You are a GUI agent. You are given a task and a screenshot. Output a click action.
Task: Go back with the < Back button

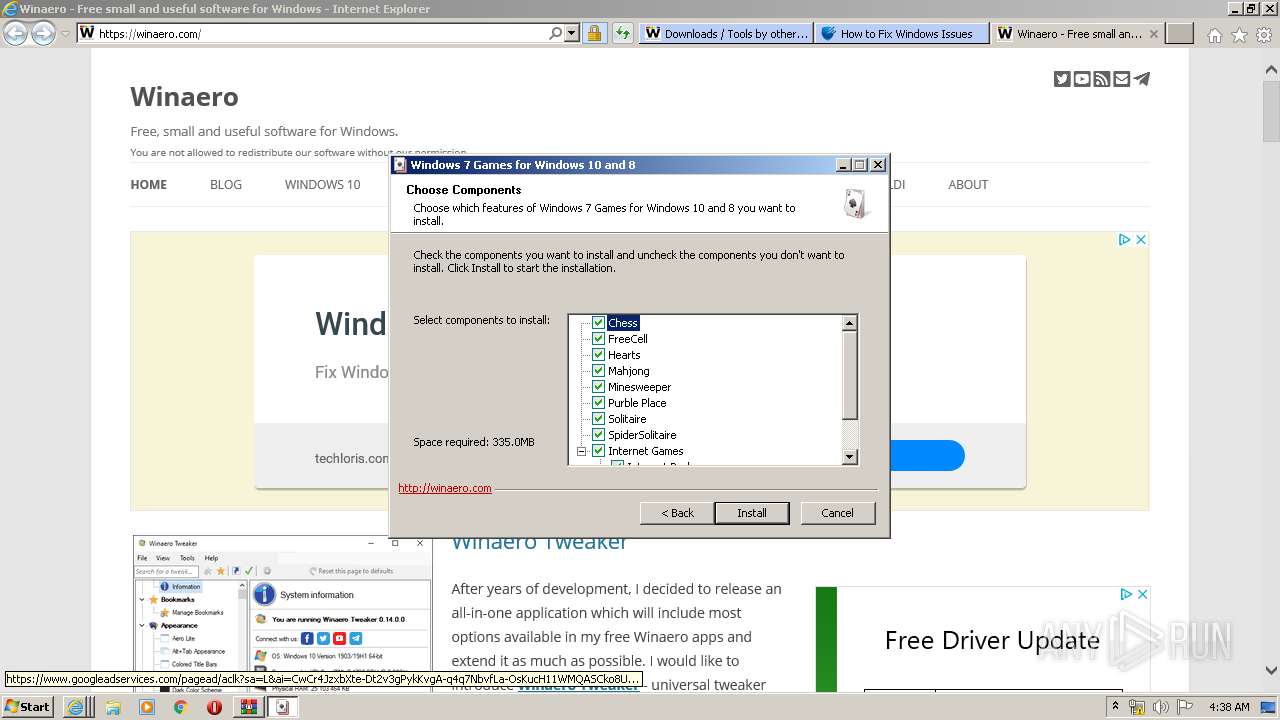click(x=677, y=513)
